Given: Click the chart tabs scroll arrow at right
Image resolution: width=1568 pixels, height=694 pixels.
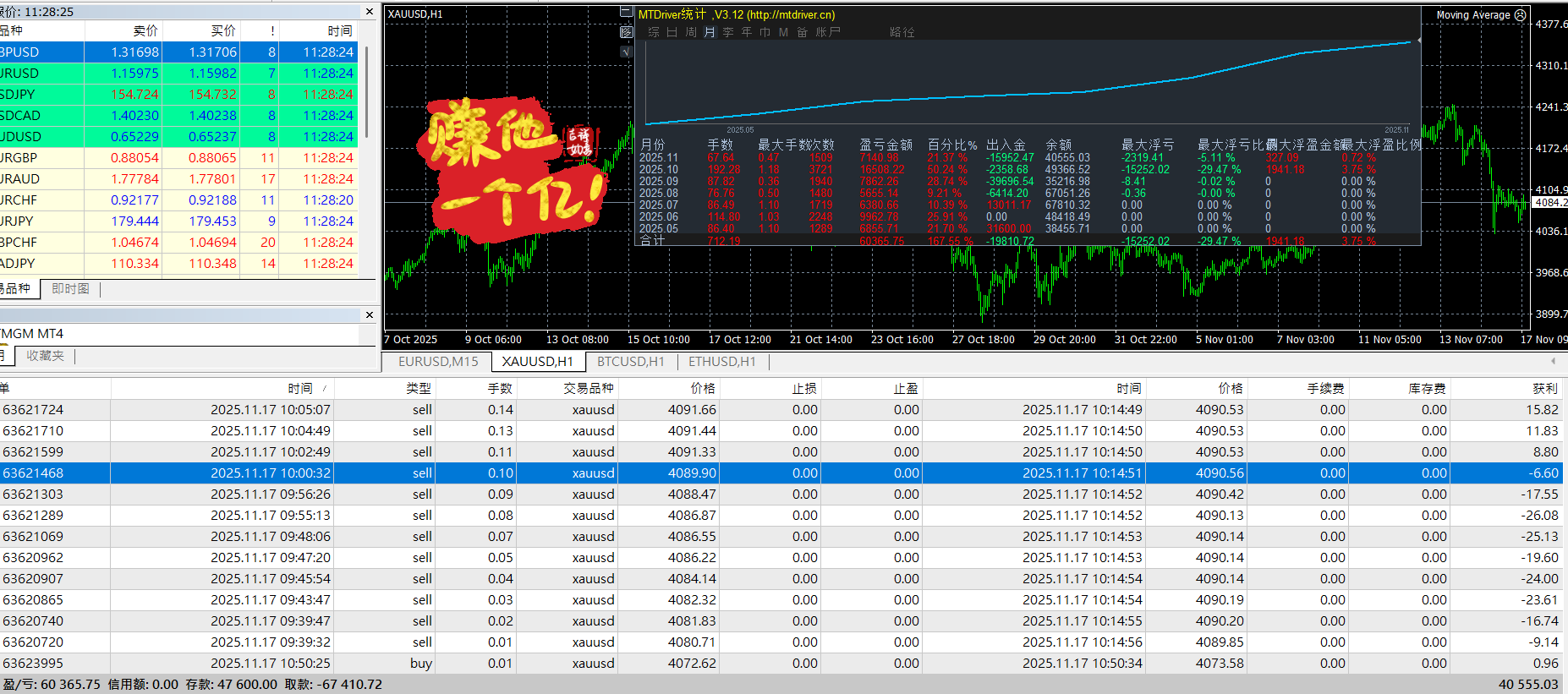Looking at the screenshot, I should point(1553,362).
